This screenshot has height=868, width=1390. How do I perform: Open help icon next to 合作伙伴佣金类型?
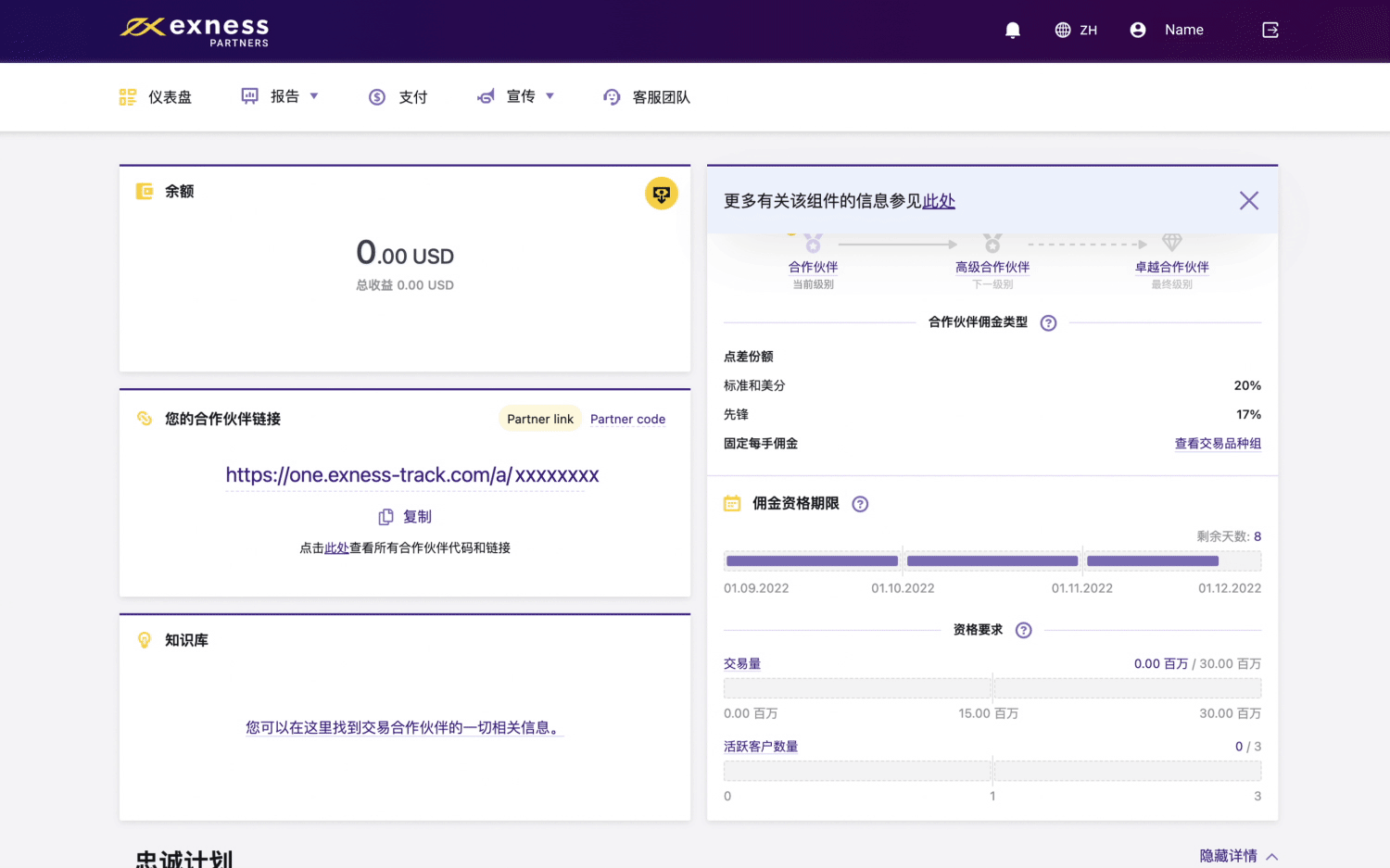point(1048,323)
